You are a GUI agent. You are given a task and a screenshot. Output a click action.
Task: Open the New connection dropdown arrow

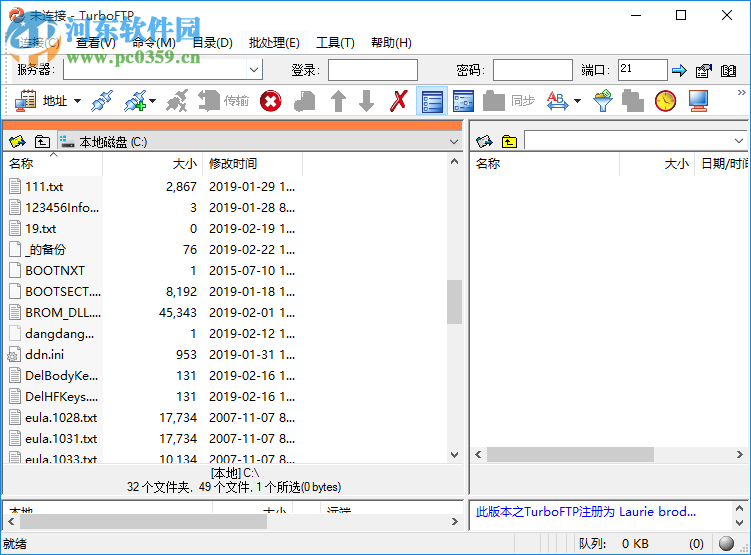click(152, 101)
